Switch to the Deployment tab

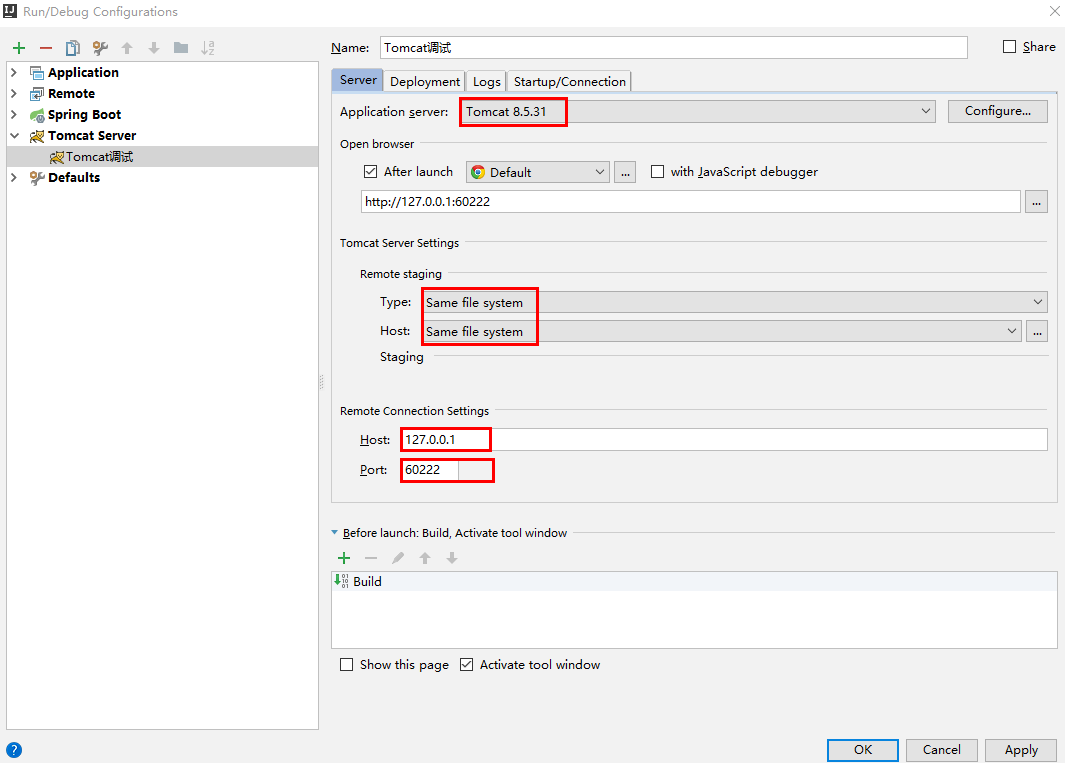pos(425,82)
